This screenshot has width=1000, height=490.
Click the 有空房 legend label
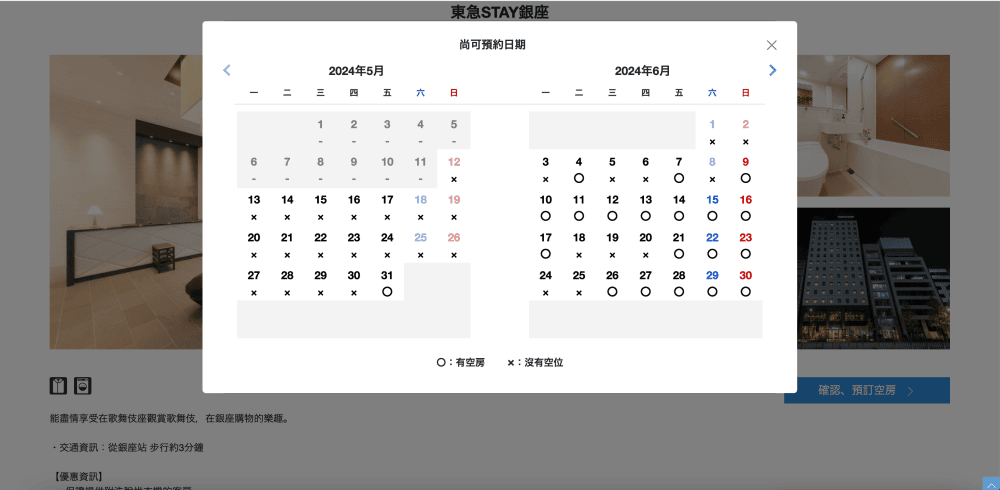click(x=470, y=362)
